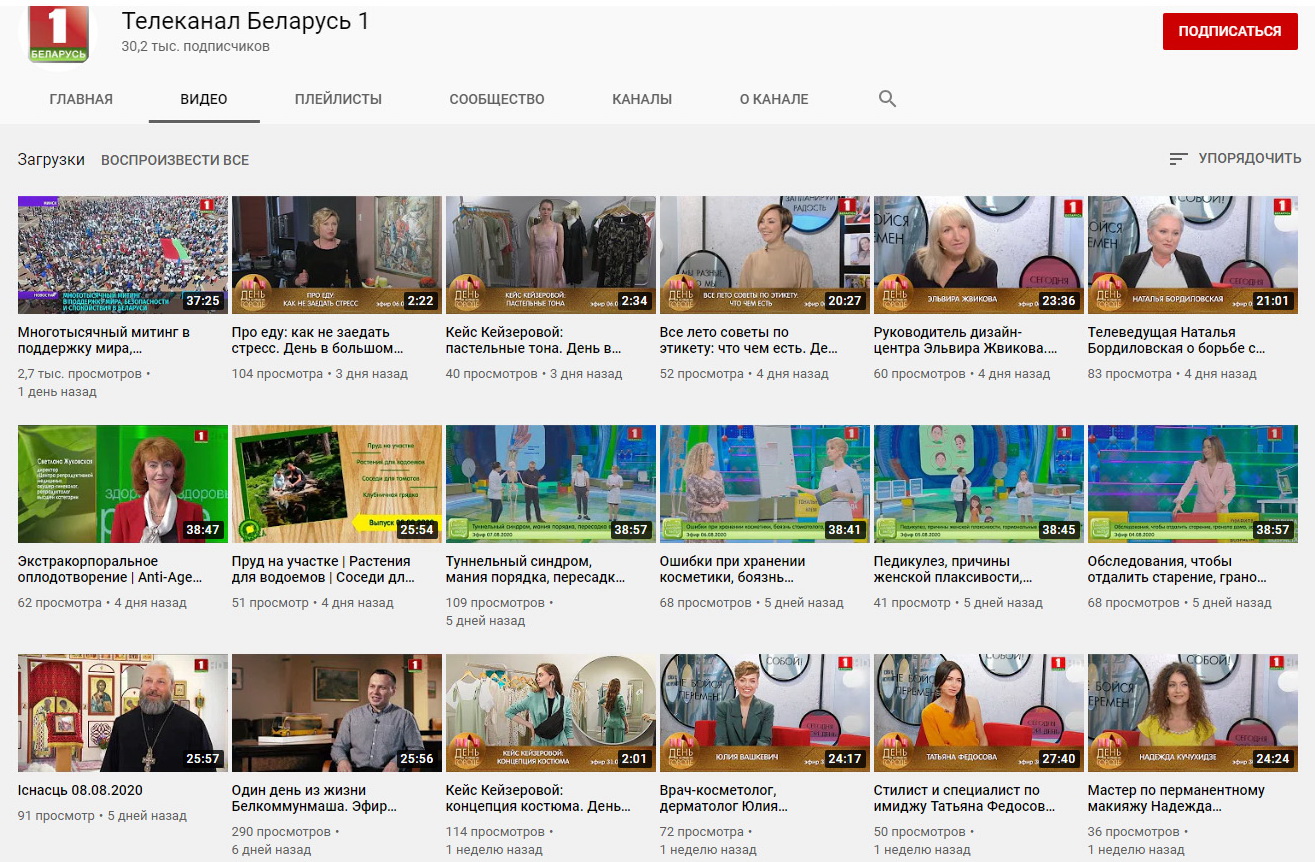The height and width of the screenshot is (862, 1315).
Task: Open title Руководитель дизайн-центра Эльвира Жвикова
Action: click(x=965, y=341)
